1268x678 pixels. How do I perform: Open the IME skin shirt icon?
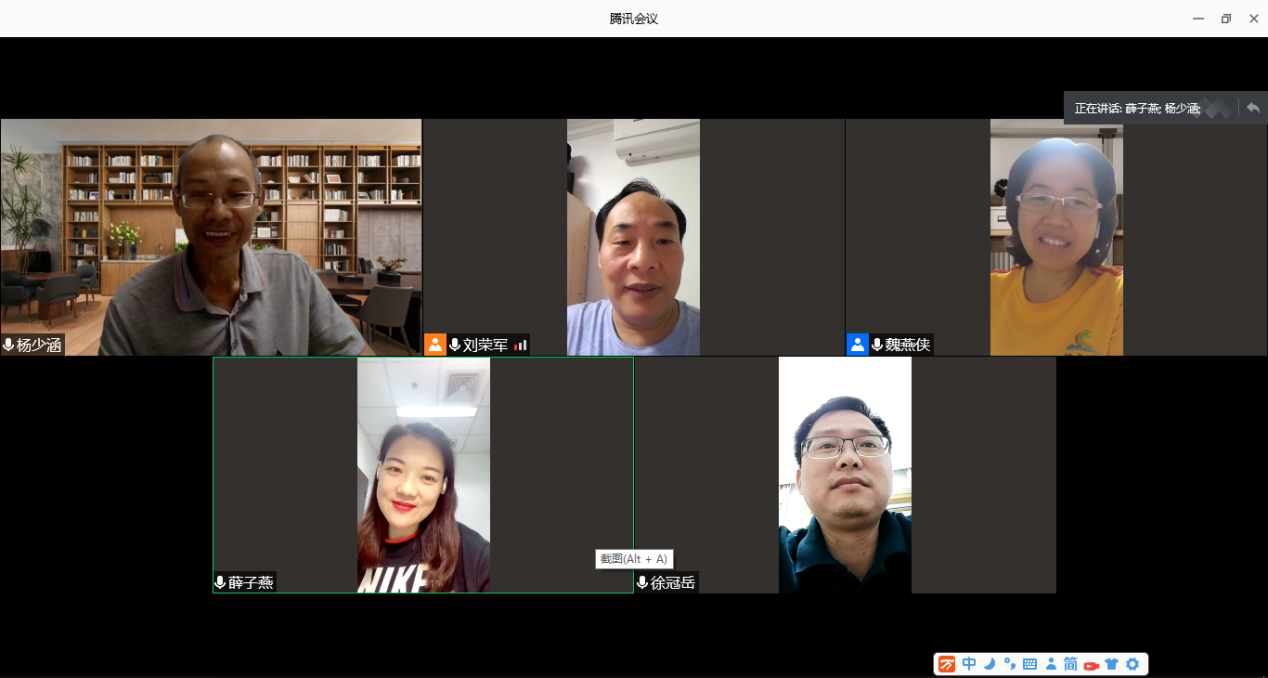[1111, 664]
